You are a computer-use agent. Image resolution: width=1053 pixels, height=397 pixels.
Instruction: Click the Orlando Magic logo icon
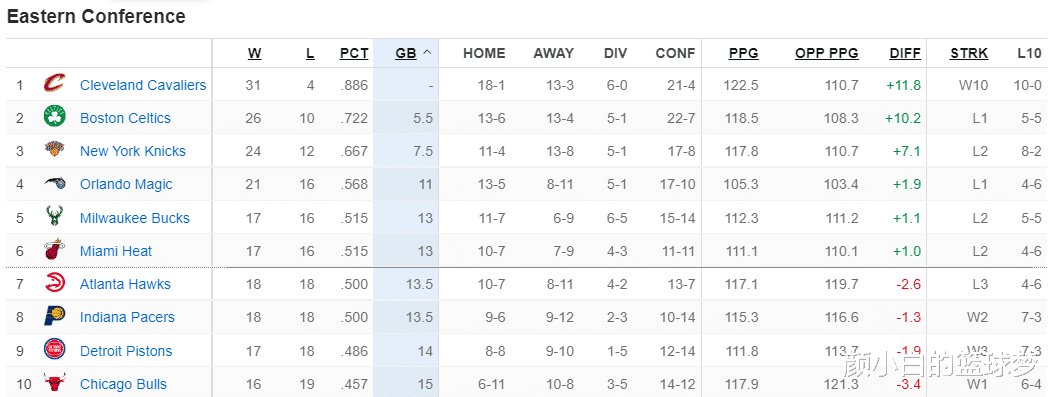click(x=54, y=184)
